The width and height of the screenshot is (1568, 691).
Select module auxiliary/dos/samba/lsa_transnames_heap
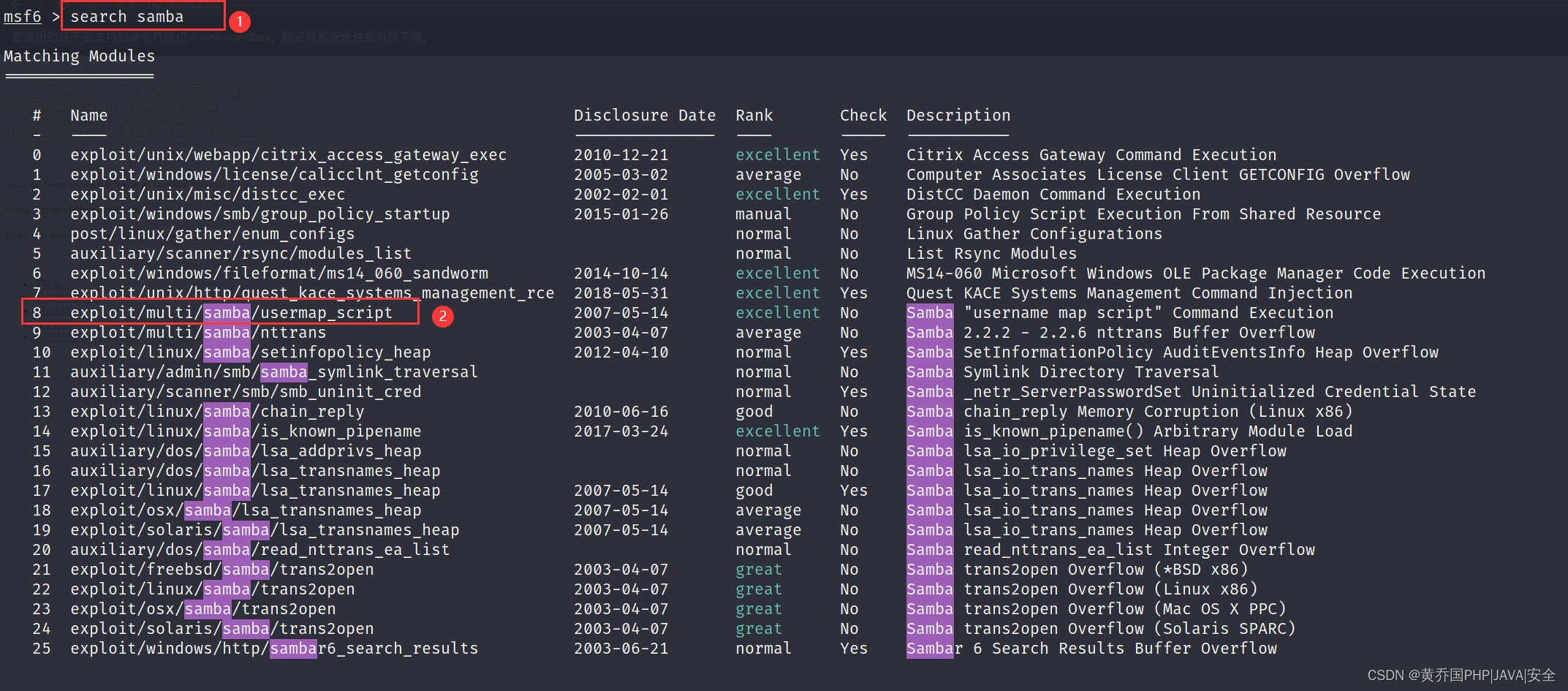pyautogui.click(x=255, y=471)
